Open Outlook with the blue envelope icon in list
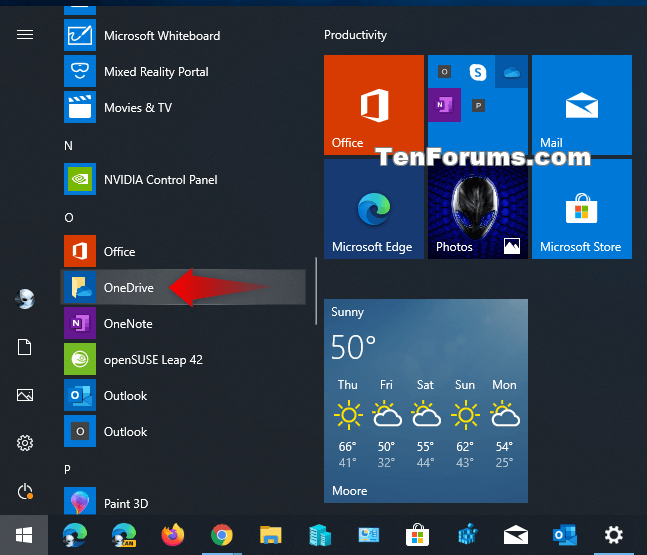 click(184, 395)
